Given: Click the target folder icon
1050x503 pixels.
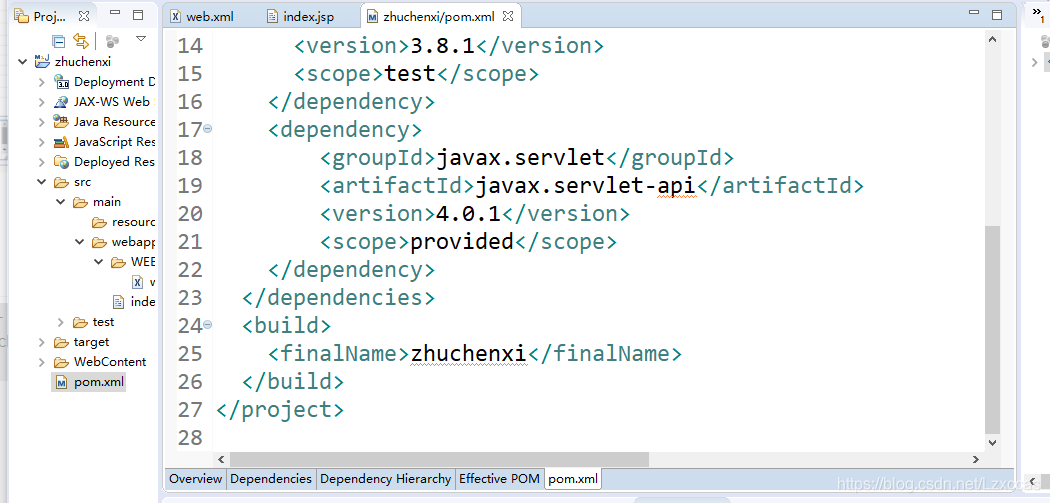Looking at the screenshot, I should (x=62, y=342).
